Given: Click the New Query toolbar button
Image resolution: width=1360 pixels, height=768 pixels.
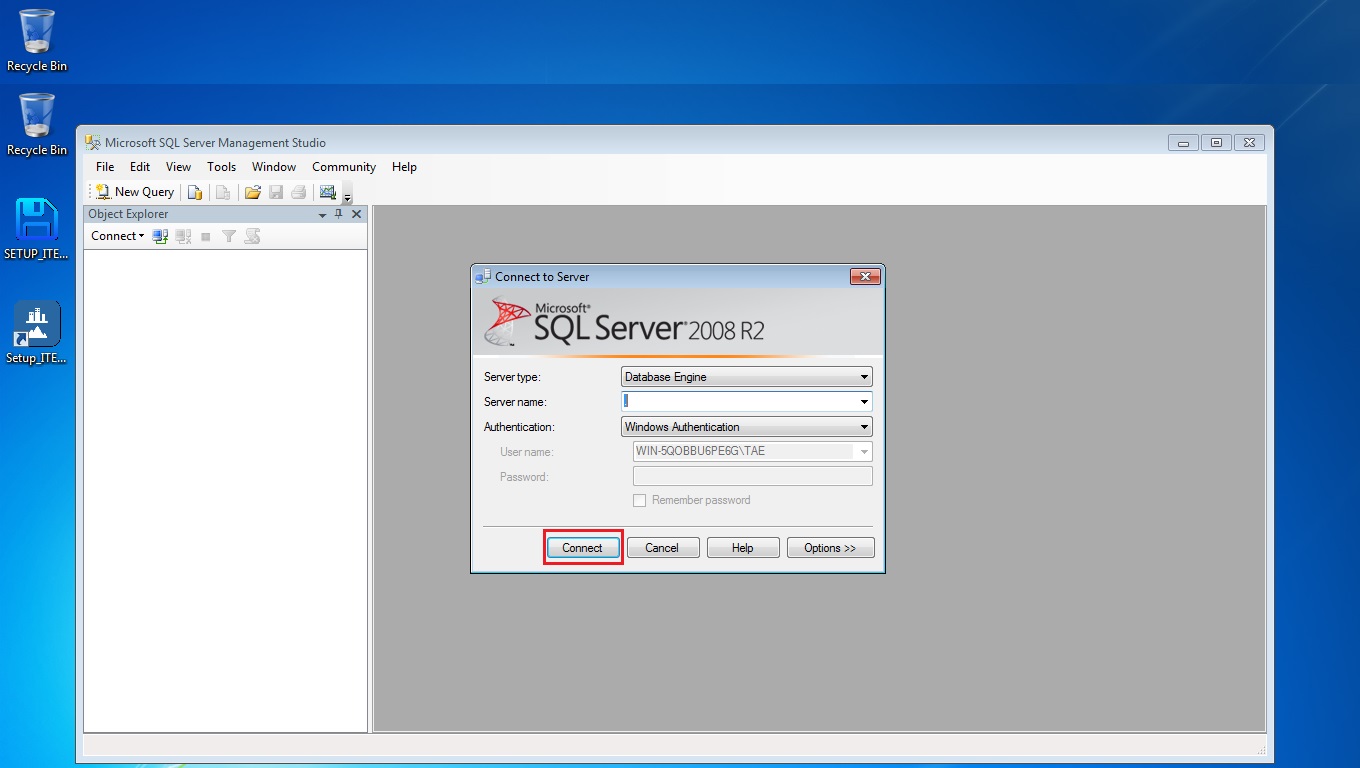Looking at the screenshot, I should pyautogui.click(x=135, y=192).
